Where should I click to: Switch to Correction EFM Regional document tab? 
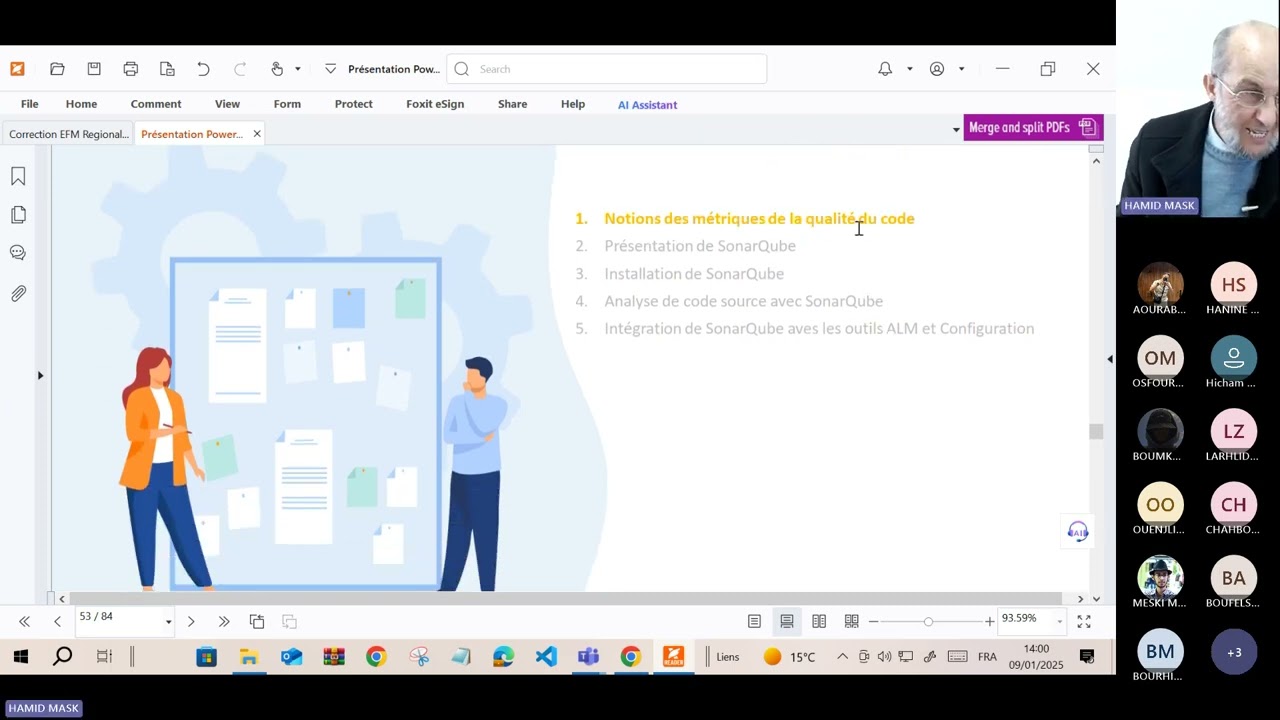68,134
